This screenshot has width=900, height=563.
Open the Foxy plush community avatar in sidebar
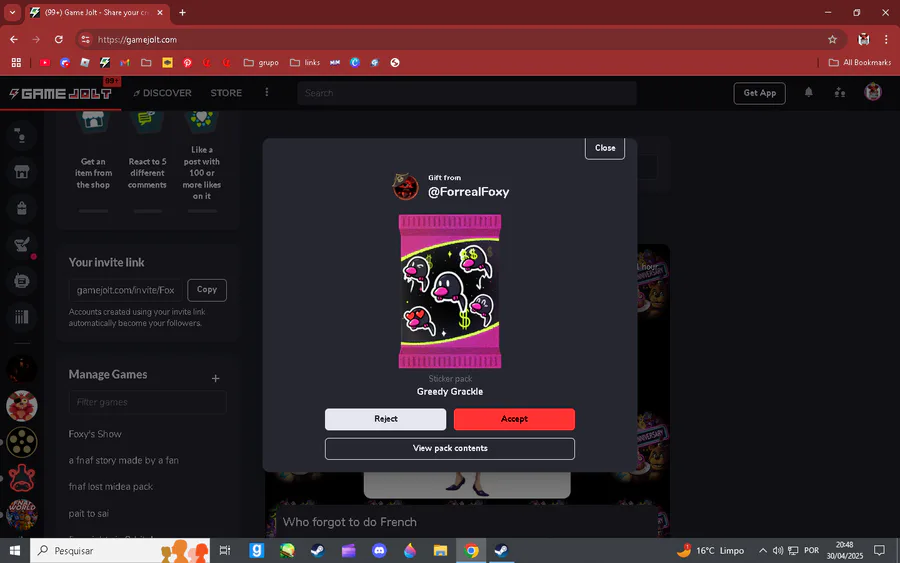22,406
